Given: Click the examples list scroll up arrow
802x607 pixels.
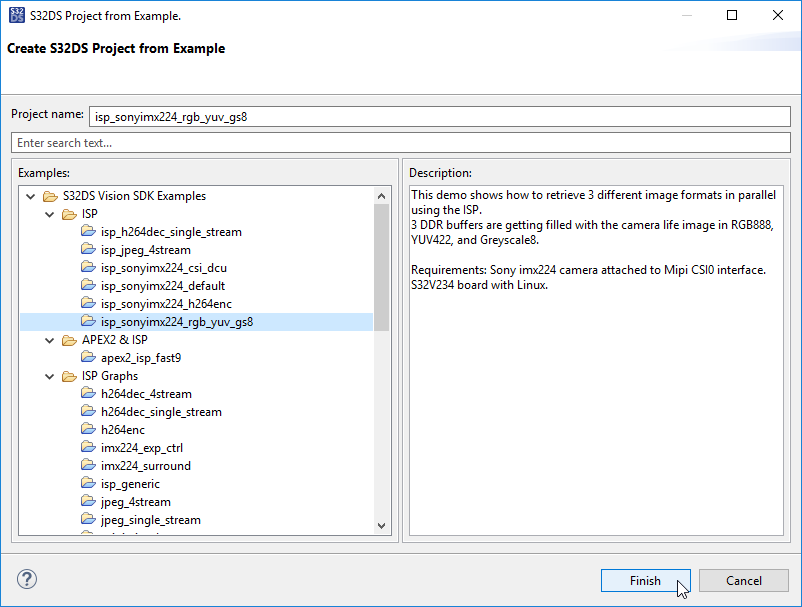Looking at the screenshot, I should [x=382, y=196].
